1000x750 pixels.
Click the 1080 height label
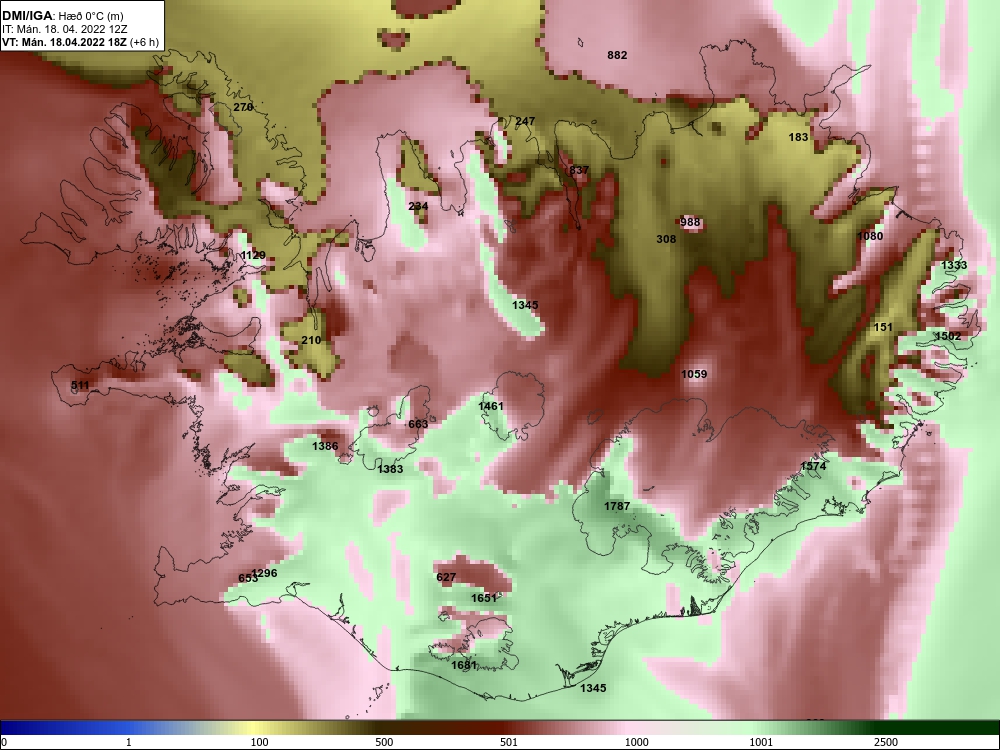pos(870,236)
